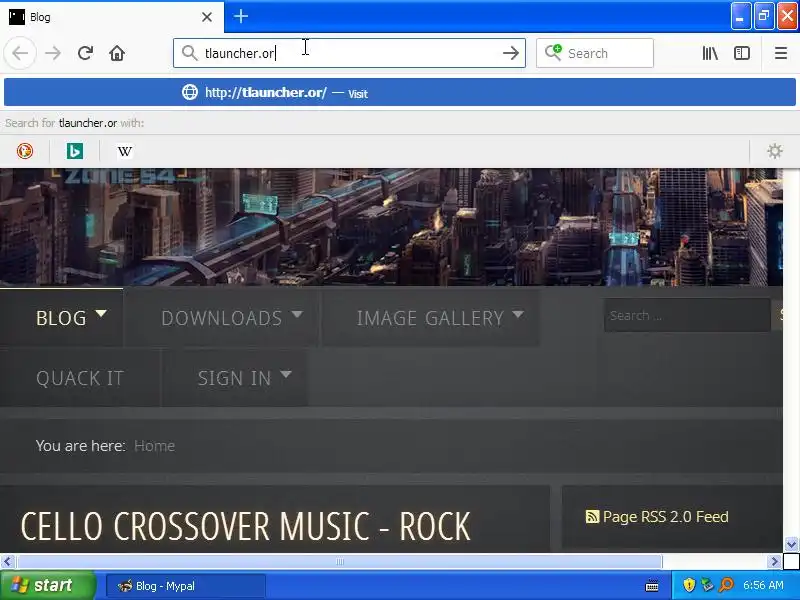Search with Bing engine icon
Viewport: 800px width, 600px height.
click(x=75, y=151)
